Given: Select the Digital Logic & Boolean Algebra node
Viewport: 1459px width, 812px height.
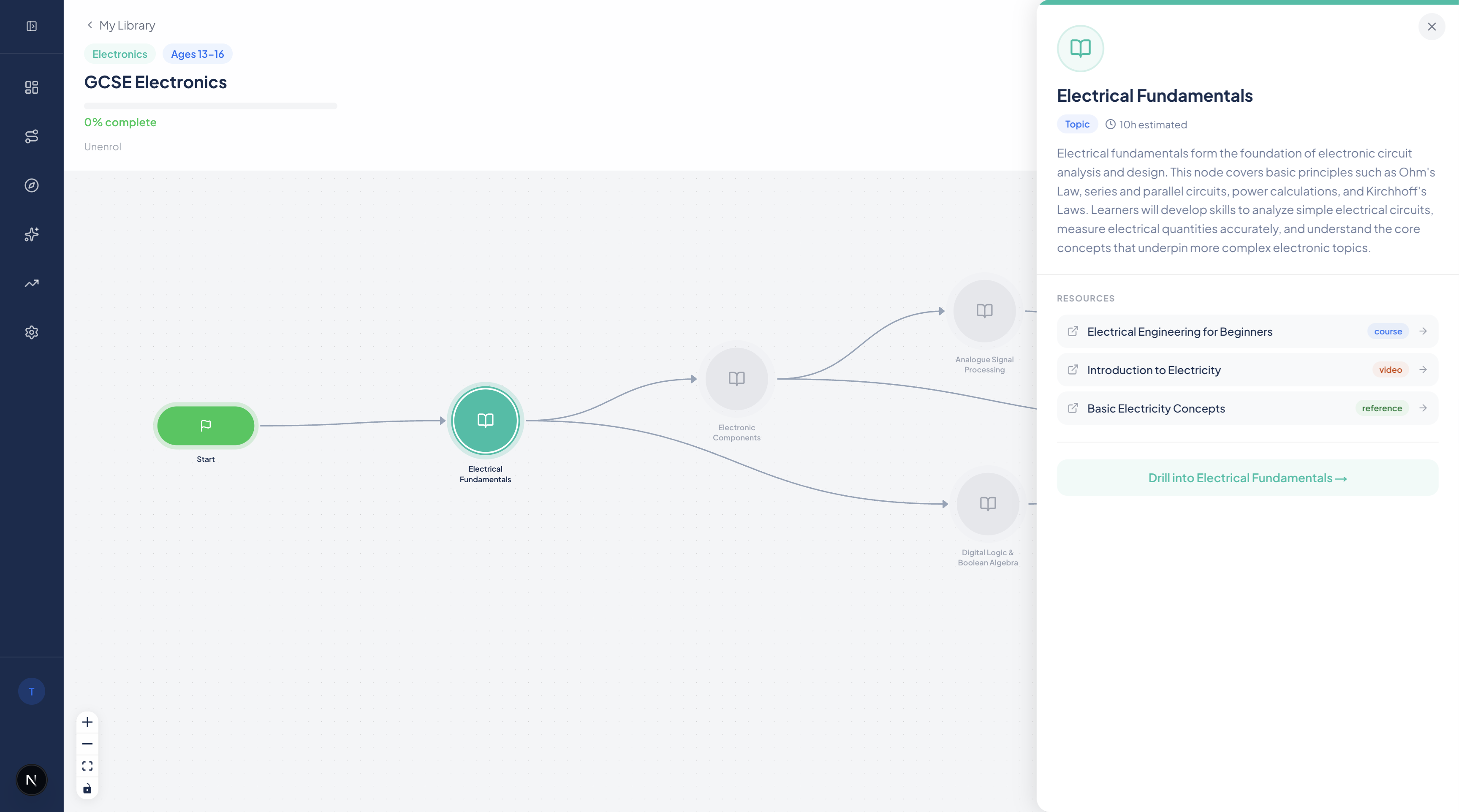Looking at the screenshot, I should (x=988, y=504).
